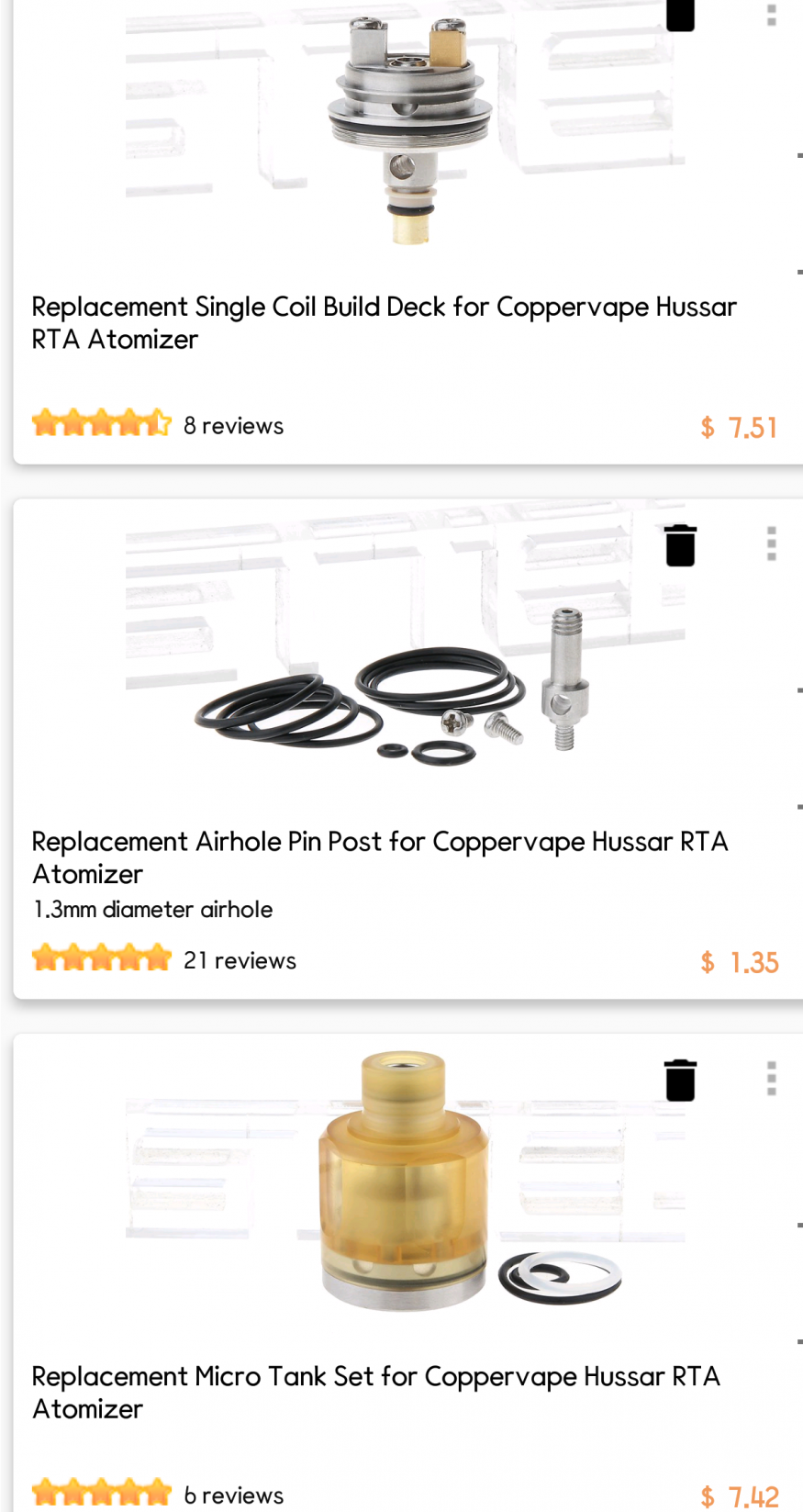803x1512 pixels.
Task: Select the $ 1.35 price
Action: pos(739,962)
